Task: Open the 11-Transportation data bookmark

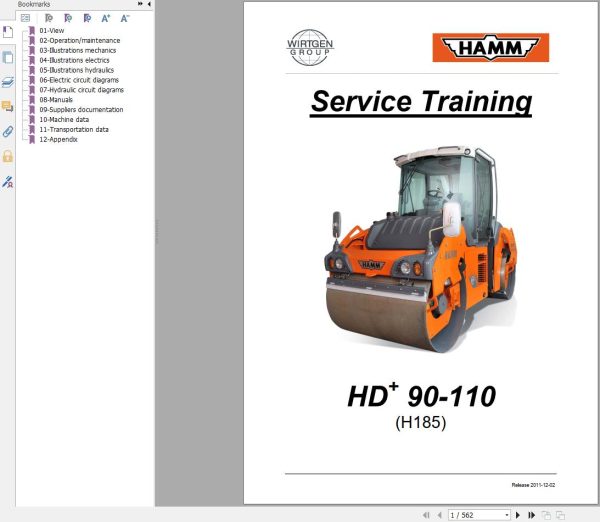Action: pos(74,130)
